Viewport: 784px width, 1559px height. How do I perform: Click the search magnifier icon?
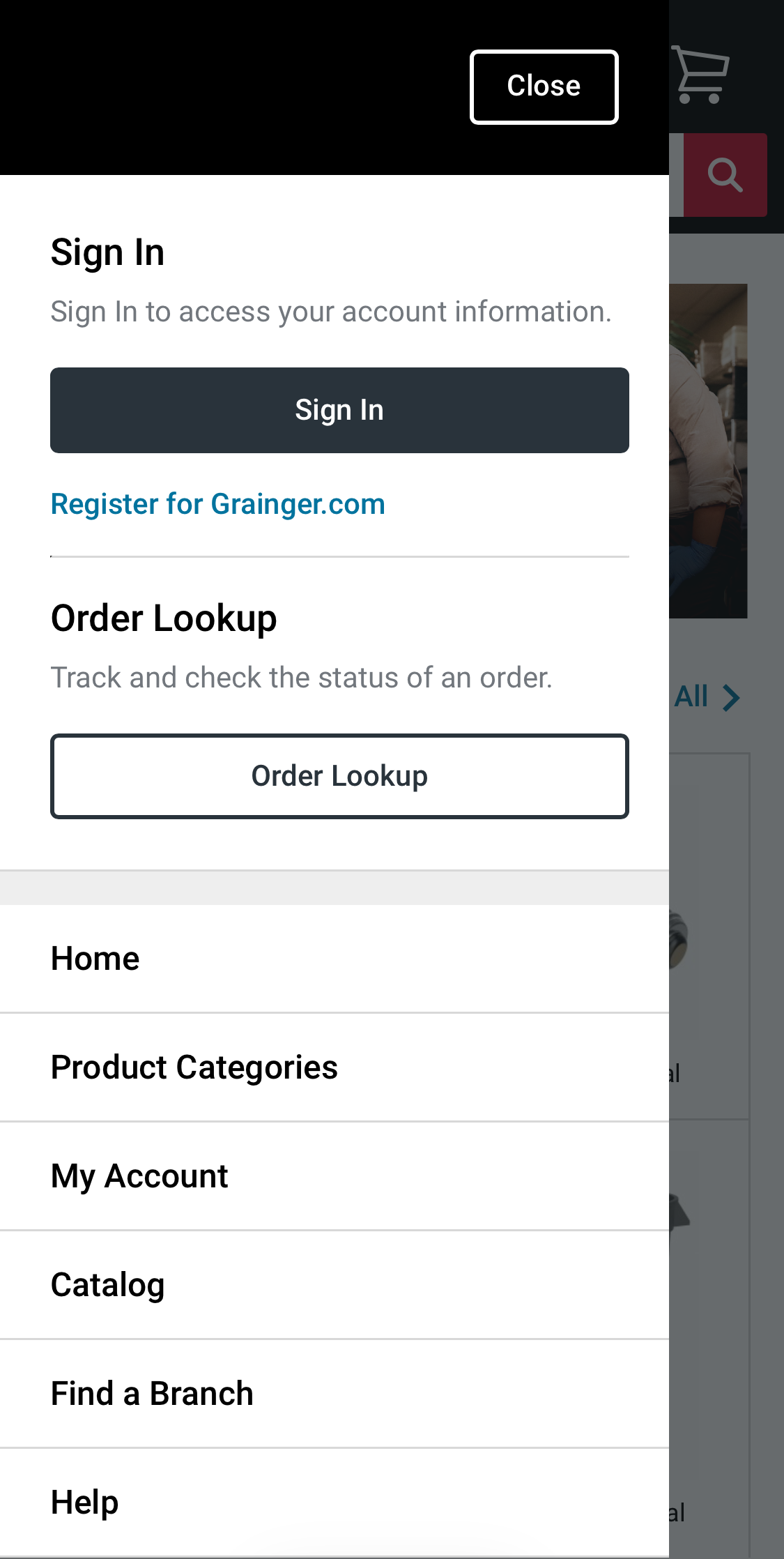tap(725, 175)
